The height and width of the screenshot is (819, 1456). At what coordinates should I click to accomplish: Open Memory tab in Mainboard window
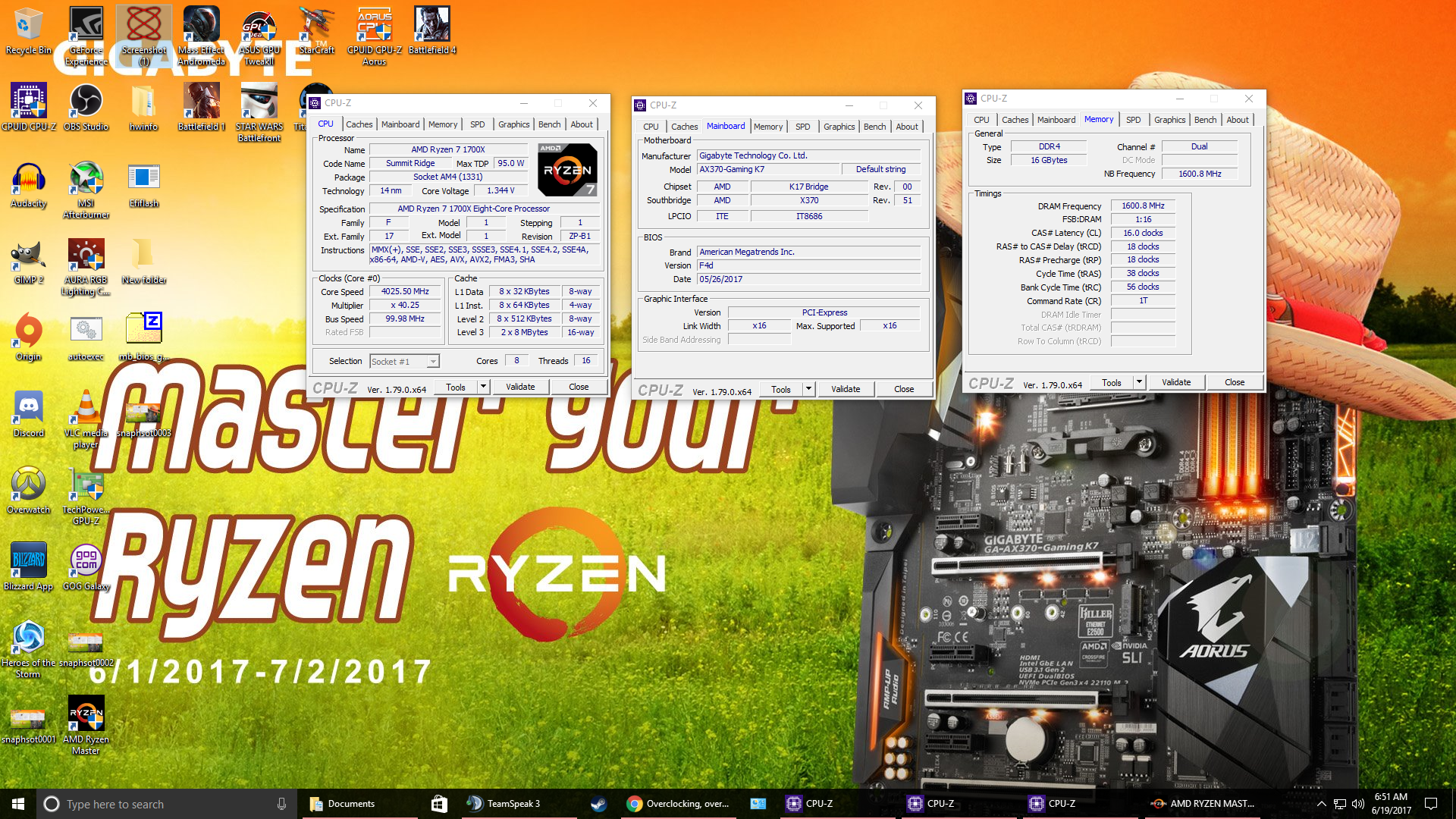(767, 127)
